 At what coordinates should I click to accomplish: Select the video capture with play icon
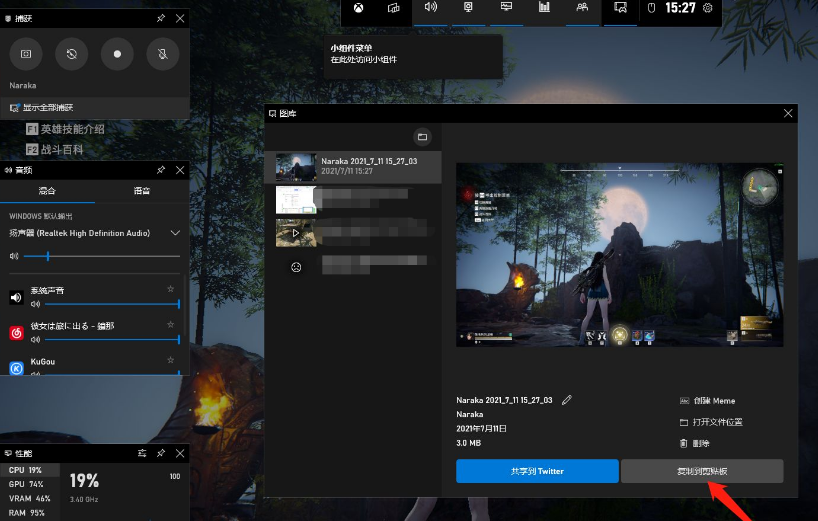(x=353, y=233)
